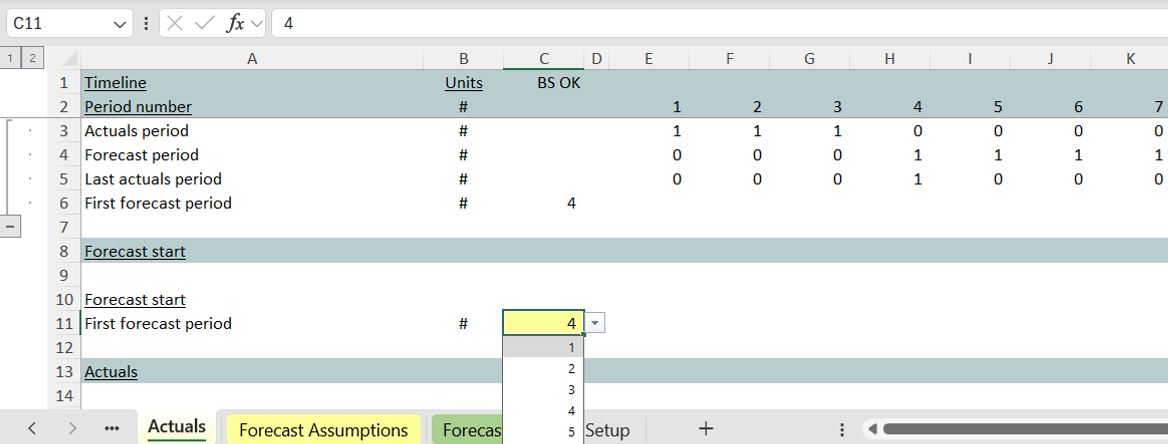Confirm the entry with the checkmark icon
This screenshot has height=444, width=1168.
tap(205, 23)
